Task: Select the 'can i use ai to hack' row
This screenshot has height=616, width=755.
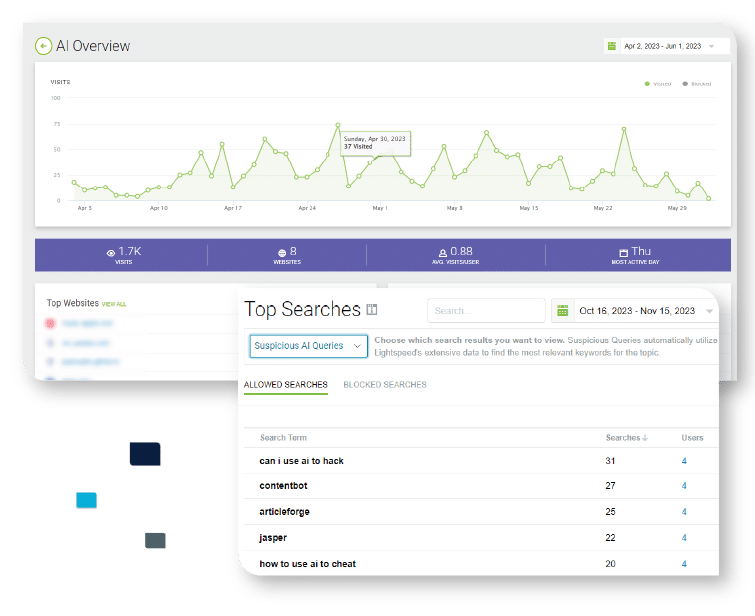Action: pos(481,461)
